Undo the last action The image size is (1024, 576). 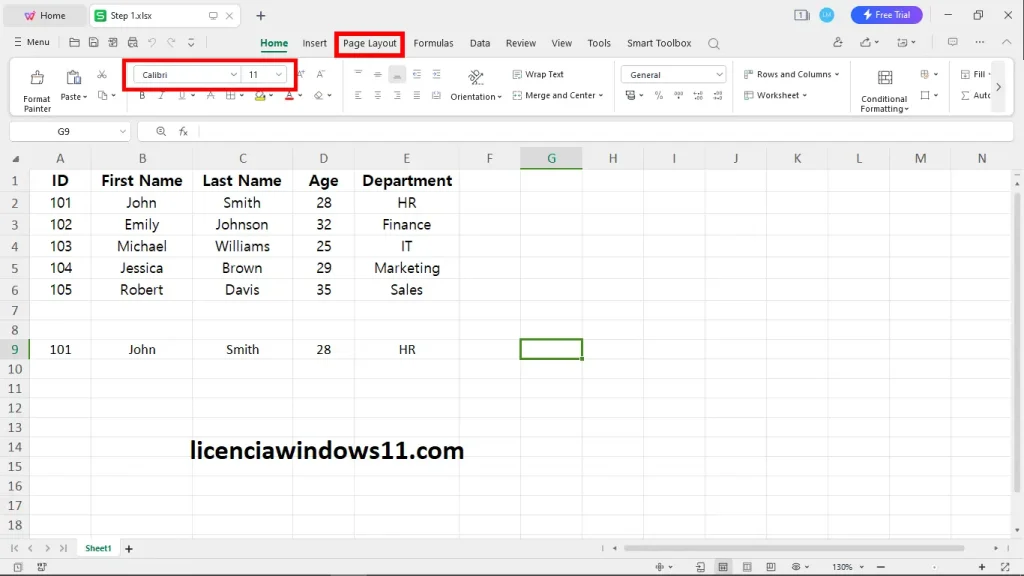point(152,42)
